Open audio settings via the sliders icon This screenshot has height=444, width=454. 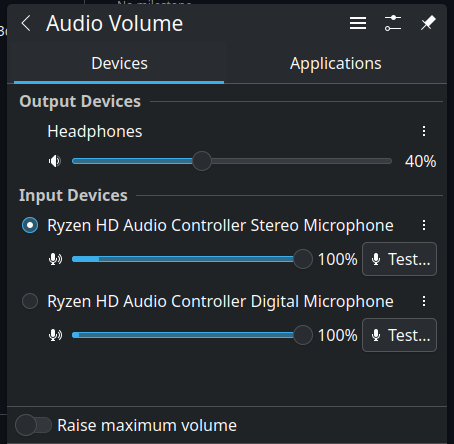(393, 23)
